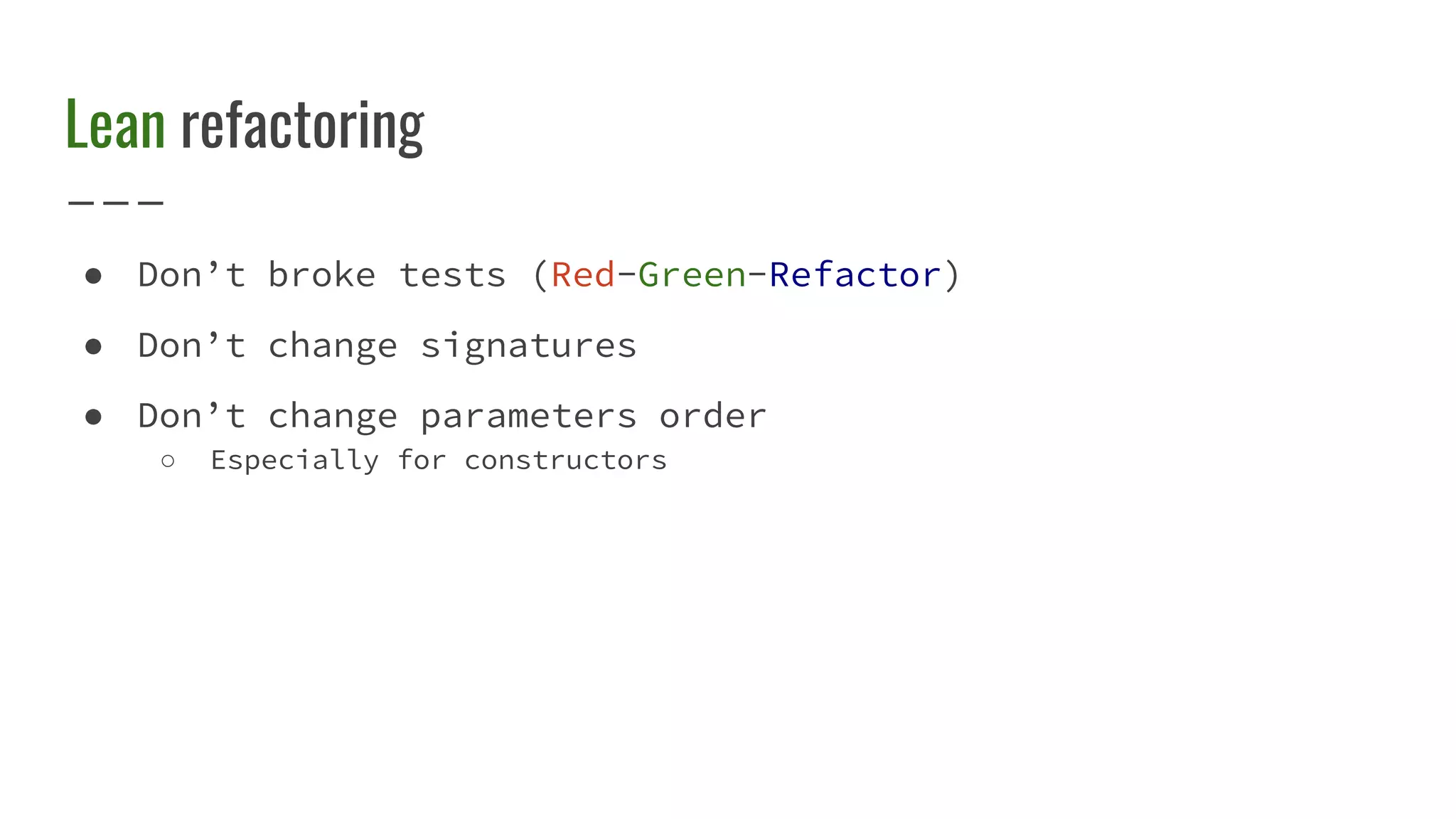Click the dashed line under the title

(116, 203)
